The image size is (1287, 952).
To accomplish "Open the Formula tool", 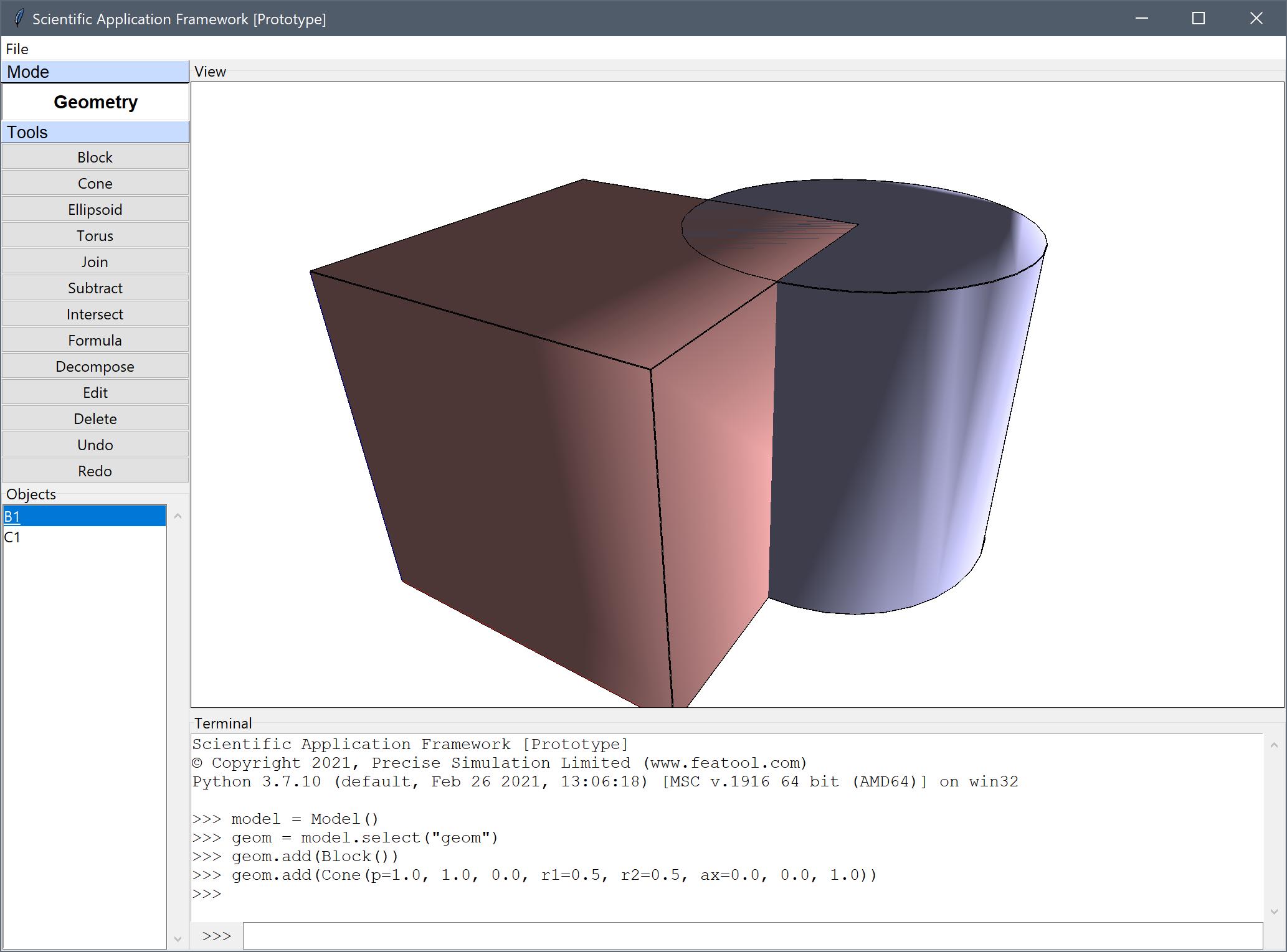I will coord(95,341).
